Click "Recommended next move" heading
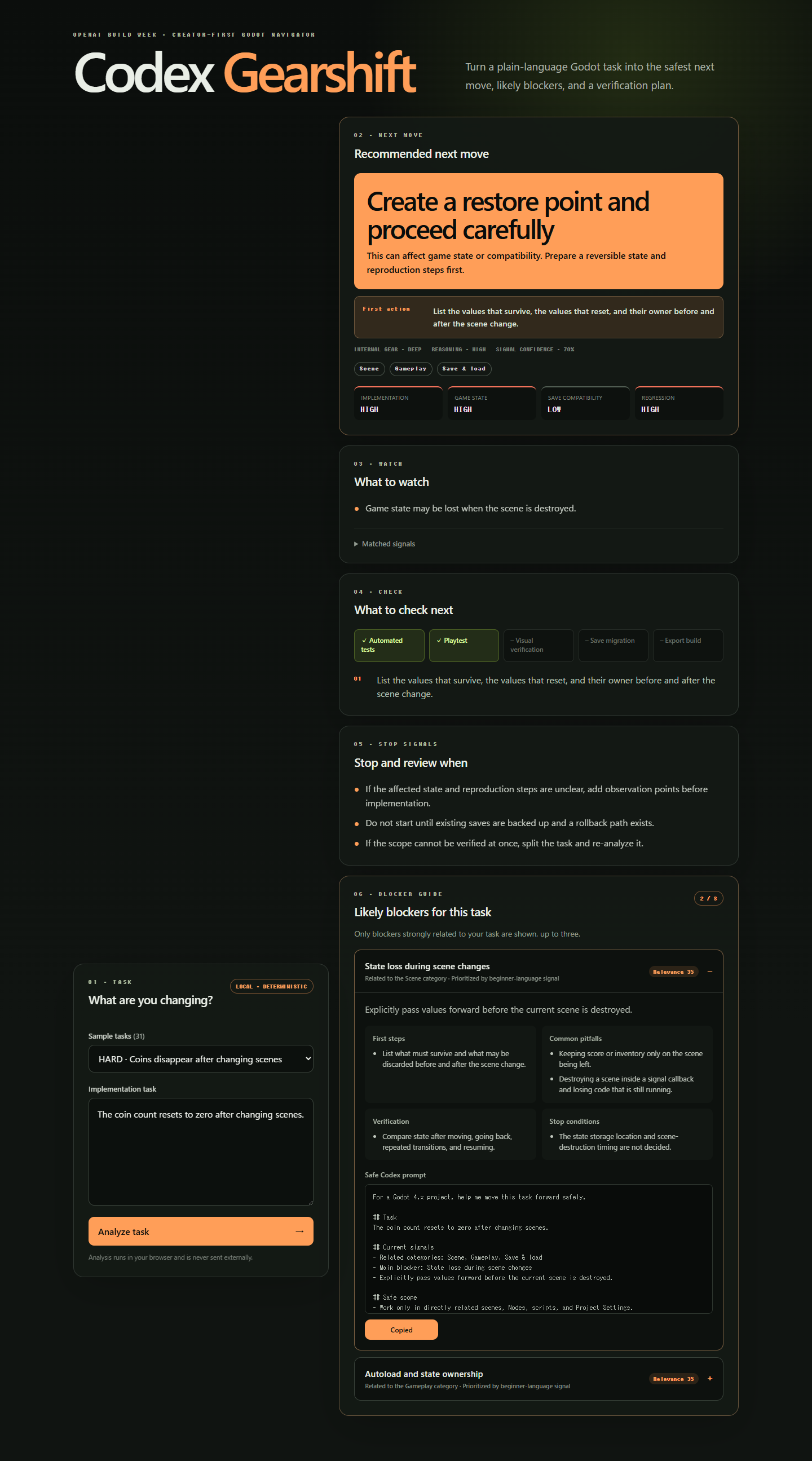 click(x=421, y=154)
